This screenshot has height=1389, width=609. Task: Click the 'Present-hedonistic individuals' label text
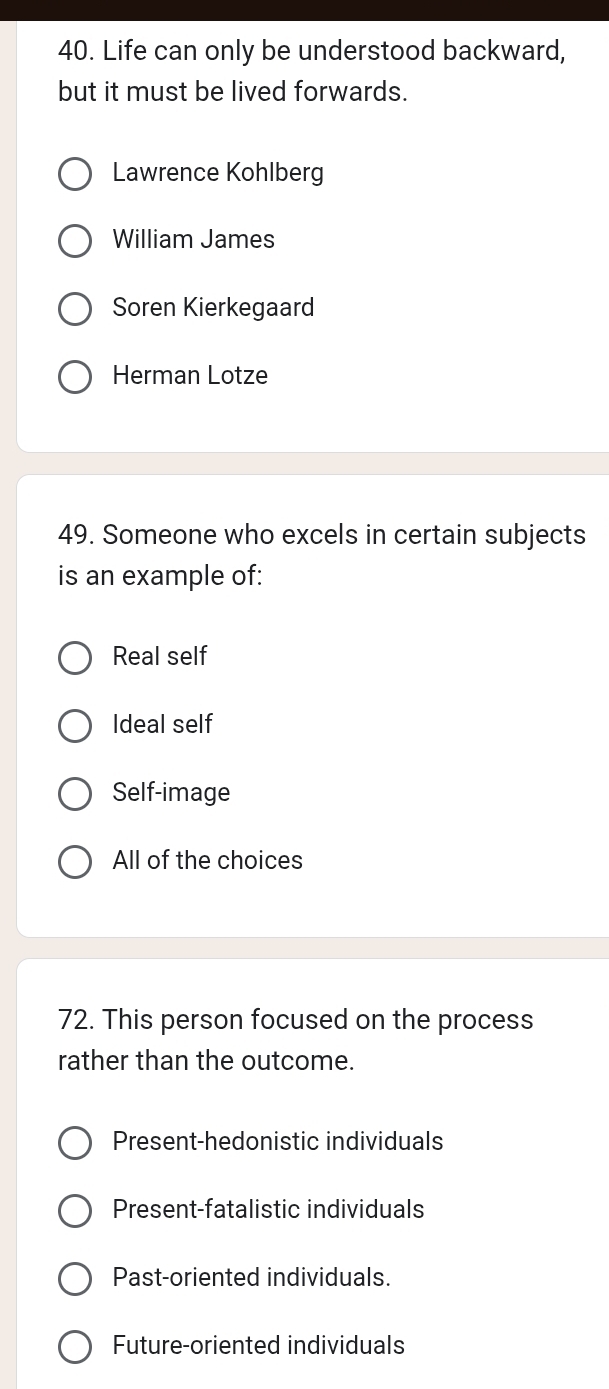point(278,1142)
